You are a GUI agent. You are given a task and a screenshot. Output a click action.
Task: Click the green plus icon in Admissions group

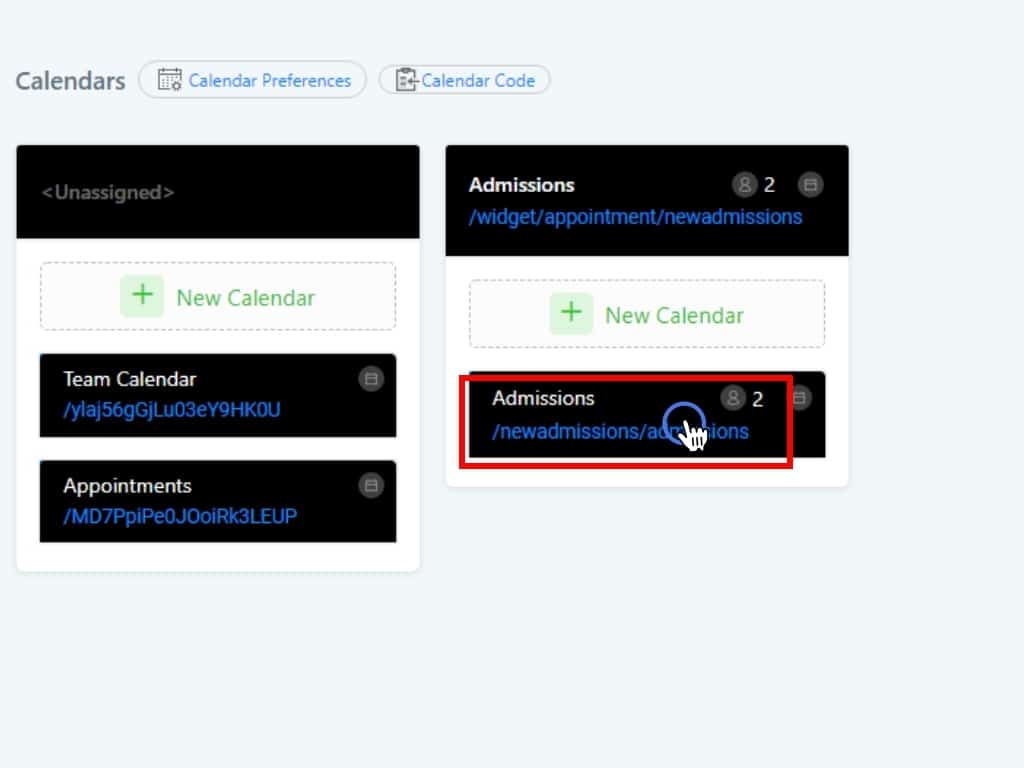[571, 314]
